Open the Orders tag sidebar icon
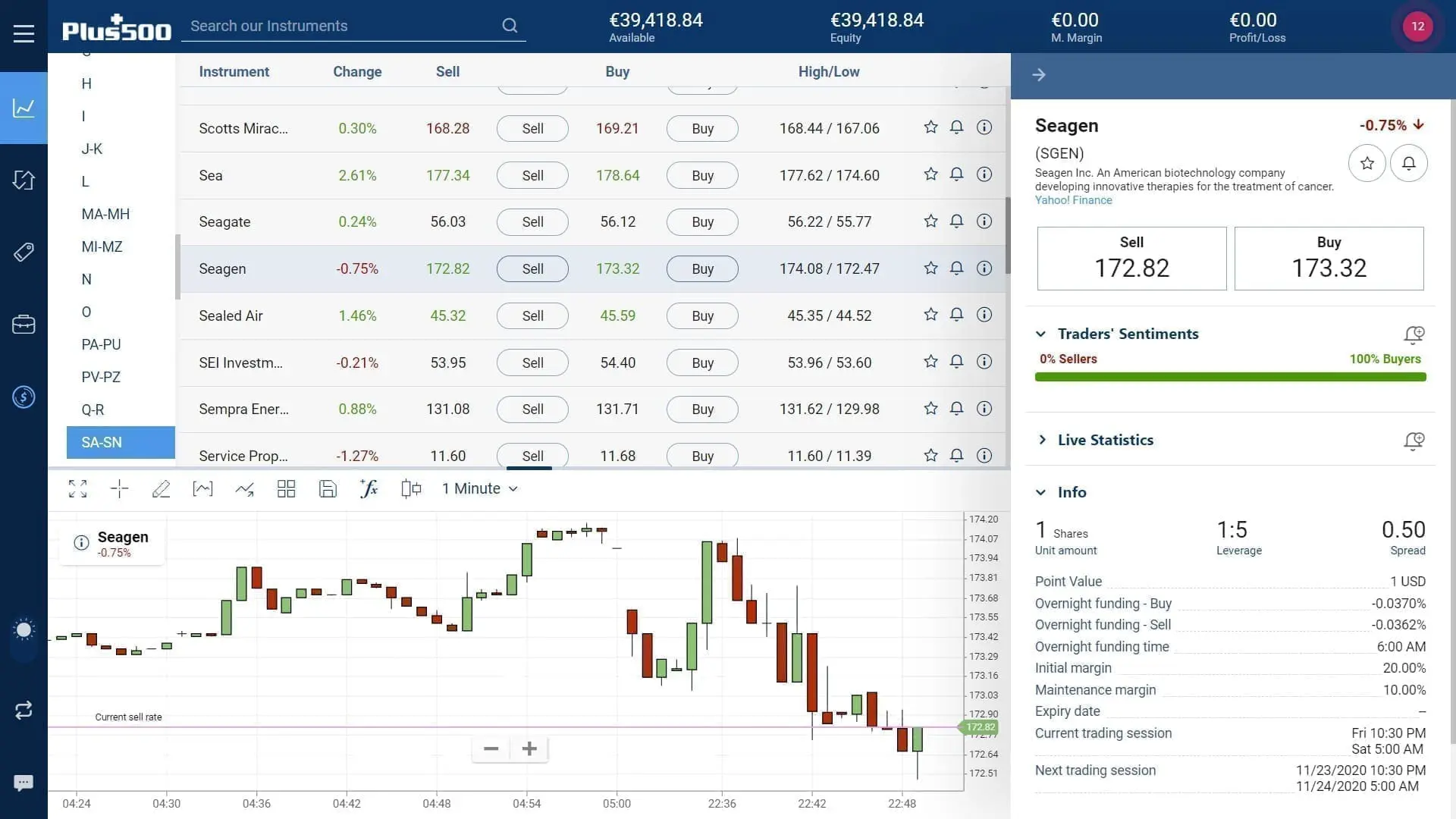This screenshot has width=1456, height=819. click(24, 252)
